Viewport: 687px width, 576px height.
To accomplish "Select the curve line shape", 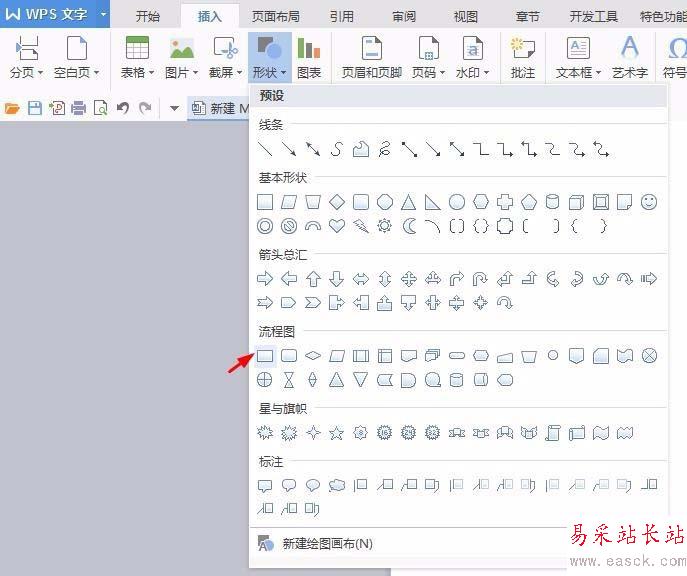I will pyautogui.click(x=336, y=149).
